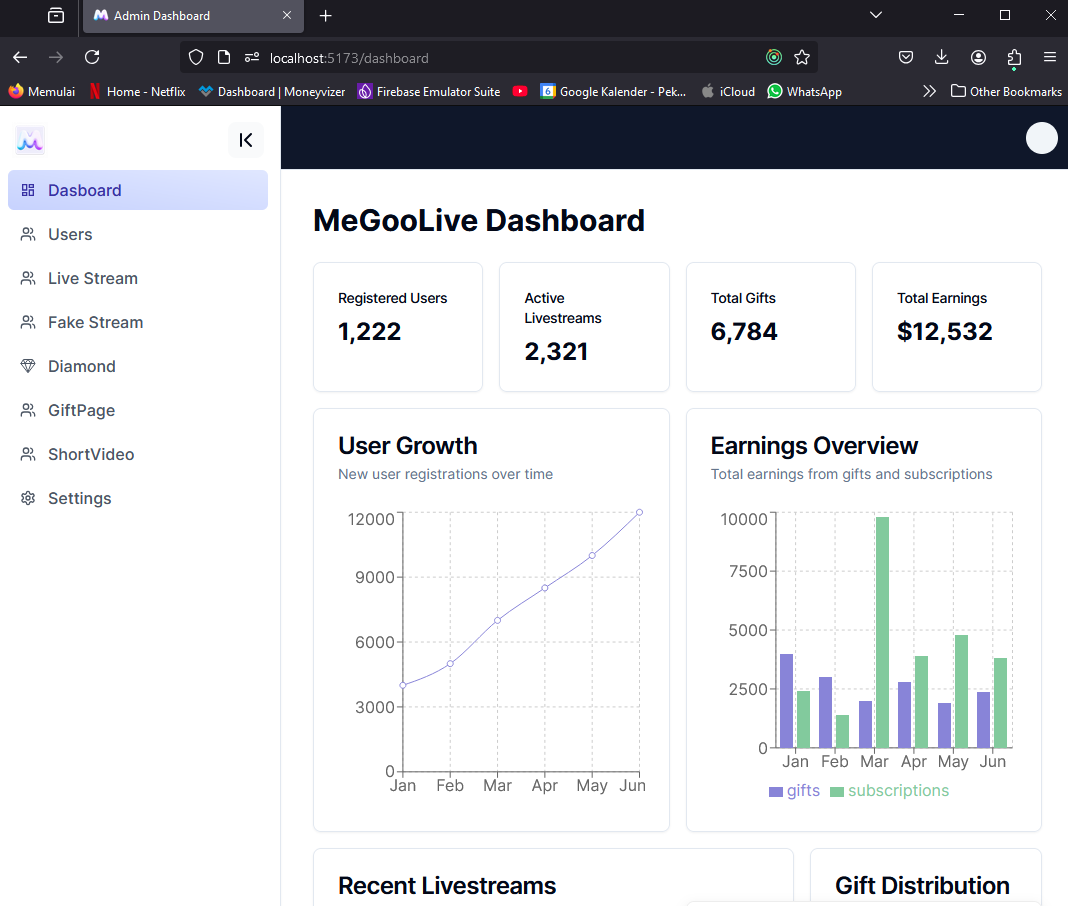Collapse the sidebar with the arrow control
Image resolution: width=1068 pixels, height=906 pixels.
click(x=246, y=140)
